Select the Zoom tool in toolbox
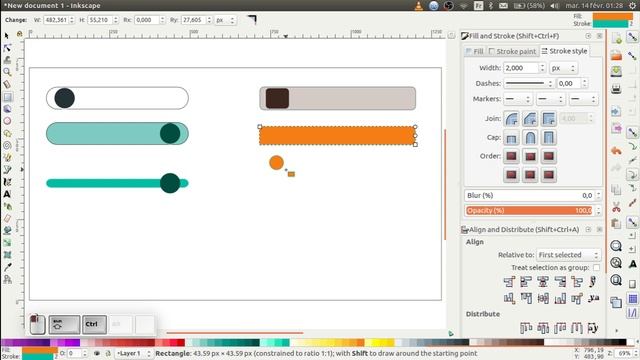Screen dimensions: 640x360 tap(7, 72)
